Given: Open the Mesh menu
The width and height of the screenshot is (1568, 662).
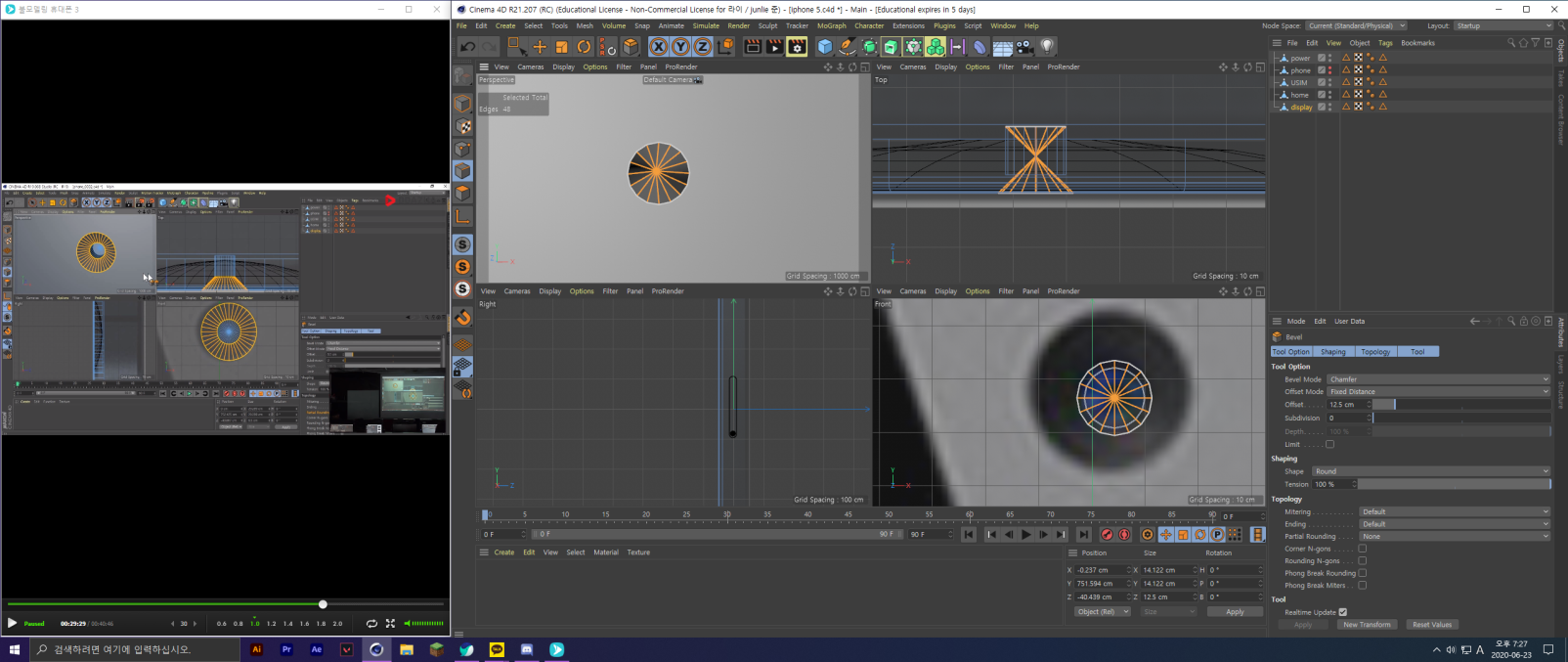Looking at the screenshot, I should (585, 26).
